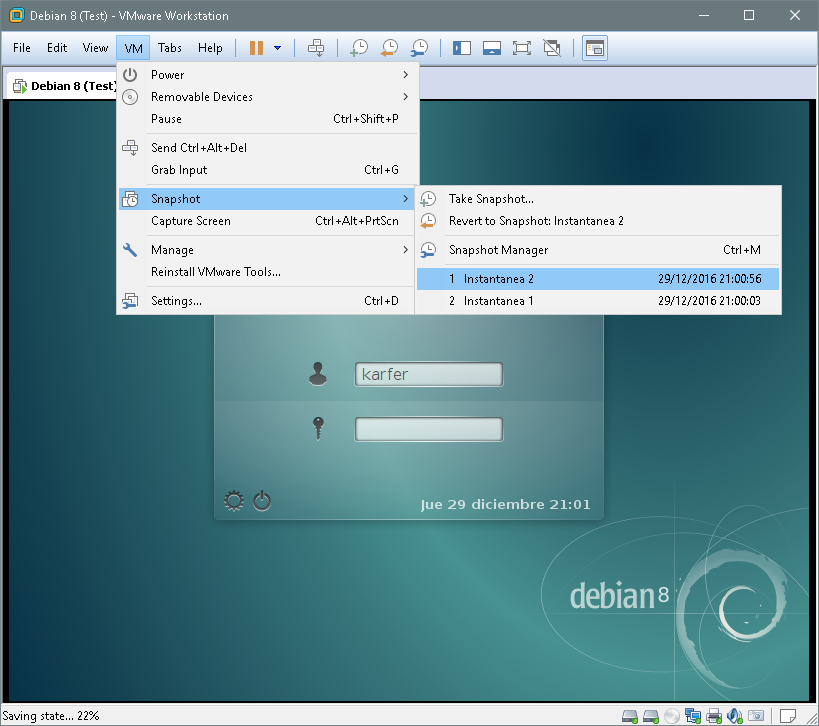Open snapshot manager from toolbar icon

coord(419,48)
